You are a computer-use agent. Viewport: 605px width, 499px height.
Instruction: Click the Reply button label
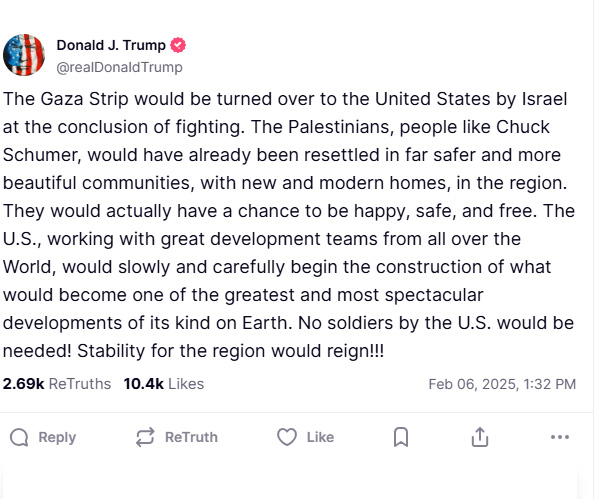coord(57,437)
